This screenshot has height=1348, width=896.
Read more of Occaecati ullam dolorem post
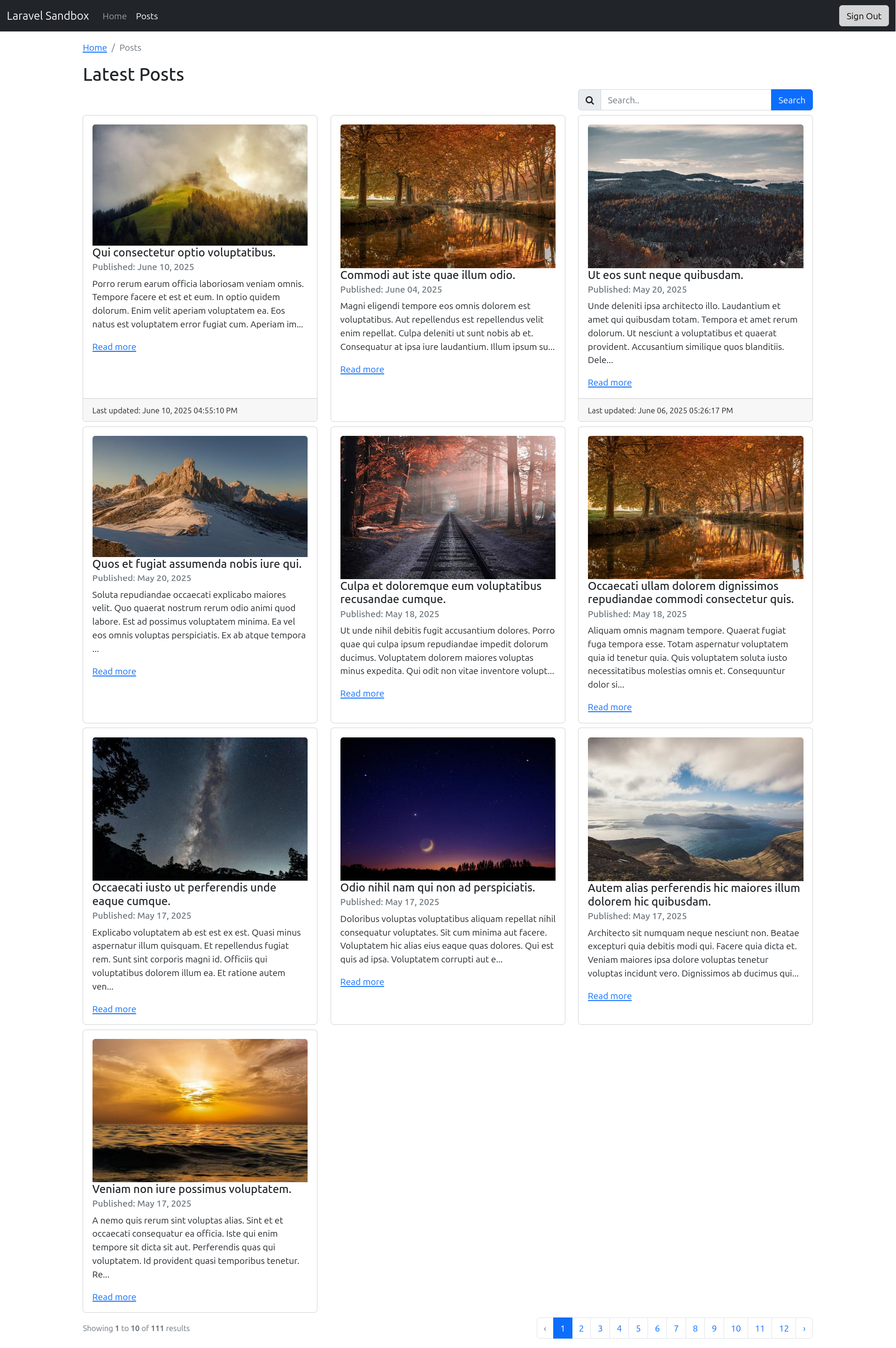click(x=610, y=707)
